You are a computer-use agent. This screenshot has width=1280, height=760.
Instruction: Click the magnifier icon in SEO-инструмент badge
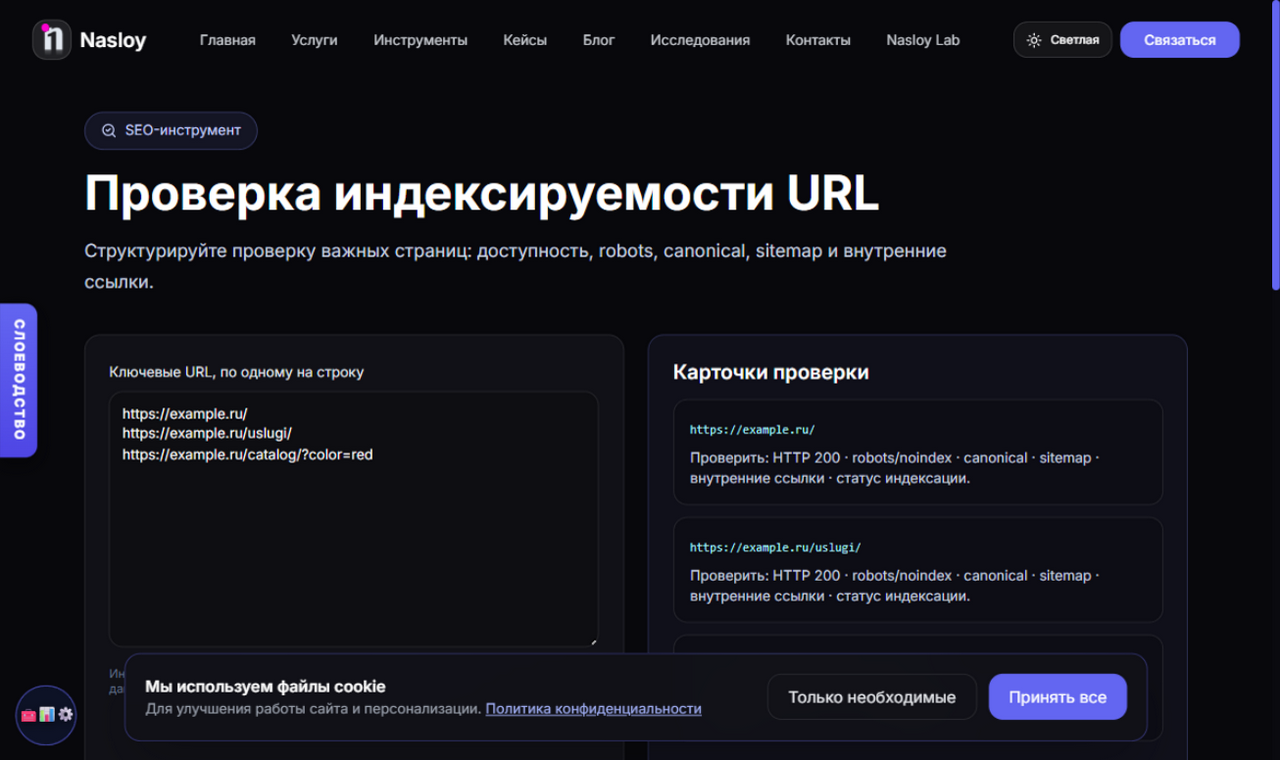click(x=109, y=131)
